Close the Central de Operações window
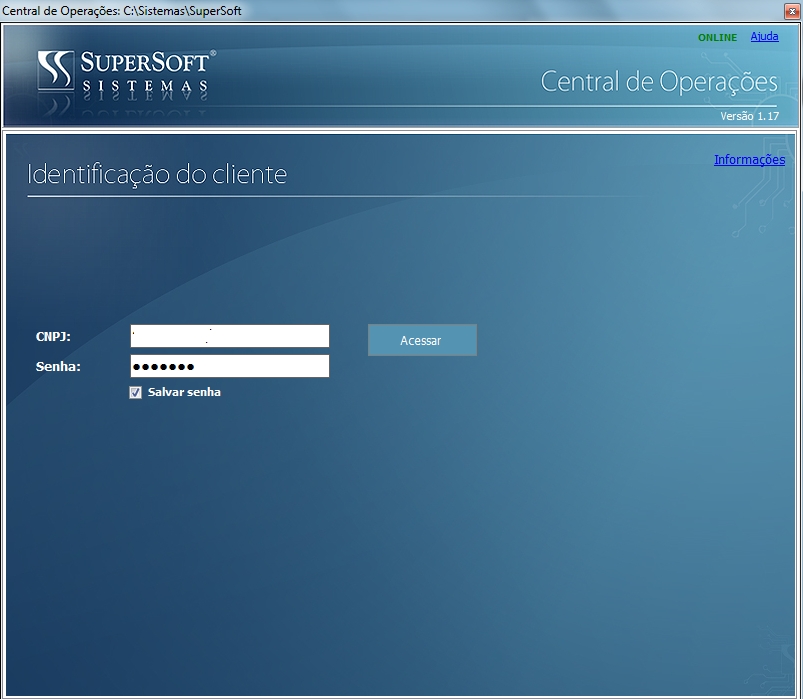The width and height of the screenshot is (803, 699). point(792,11)
